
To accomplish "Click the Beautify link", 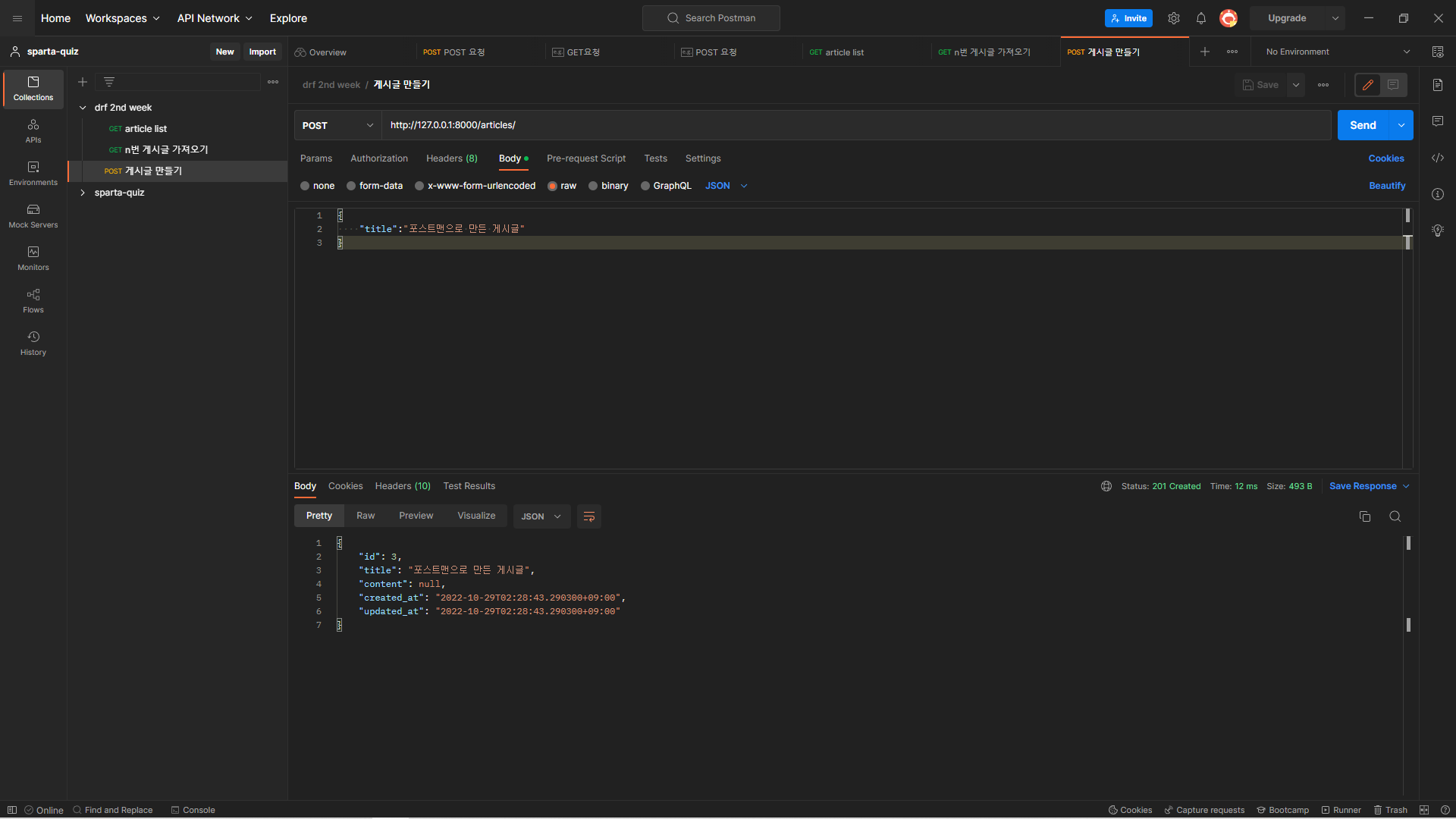I will (x=1386, y=186).
